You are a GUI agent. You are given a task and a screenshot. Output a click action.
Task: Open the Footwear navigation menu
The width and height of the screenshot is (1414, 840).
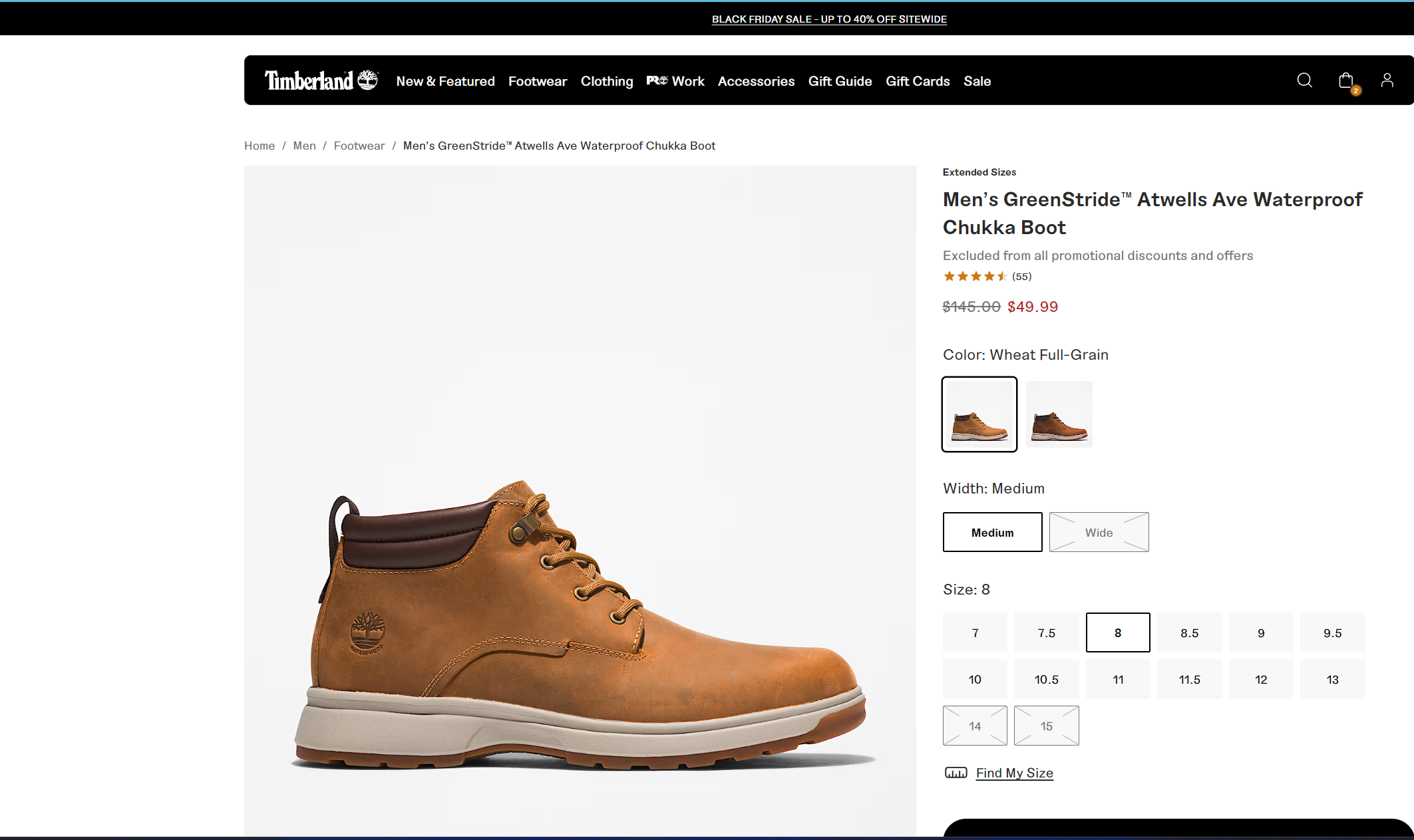click(537, 81)
